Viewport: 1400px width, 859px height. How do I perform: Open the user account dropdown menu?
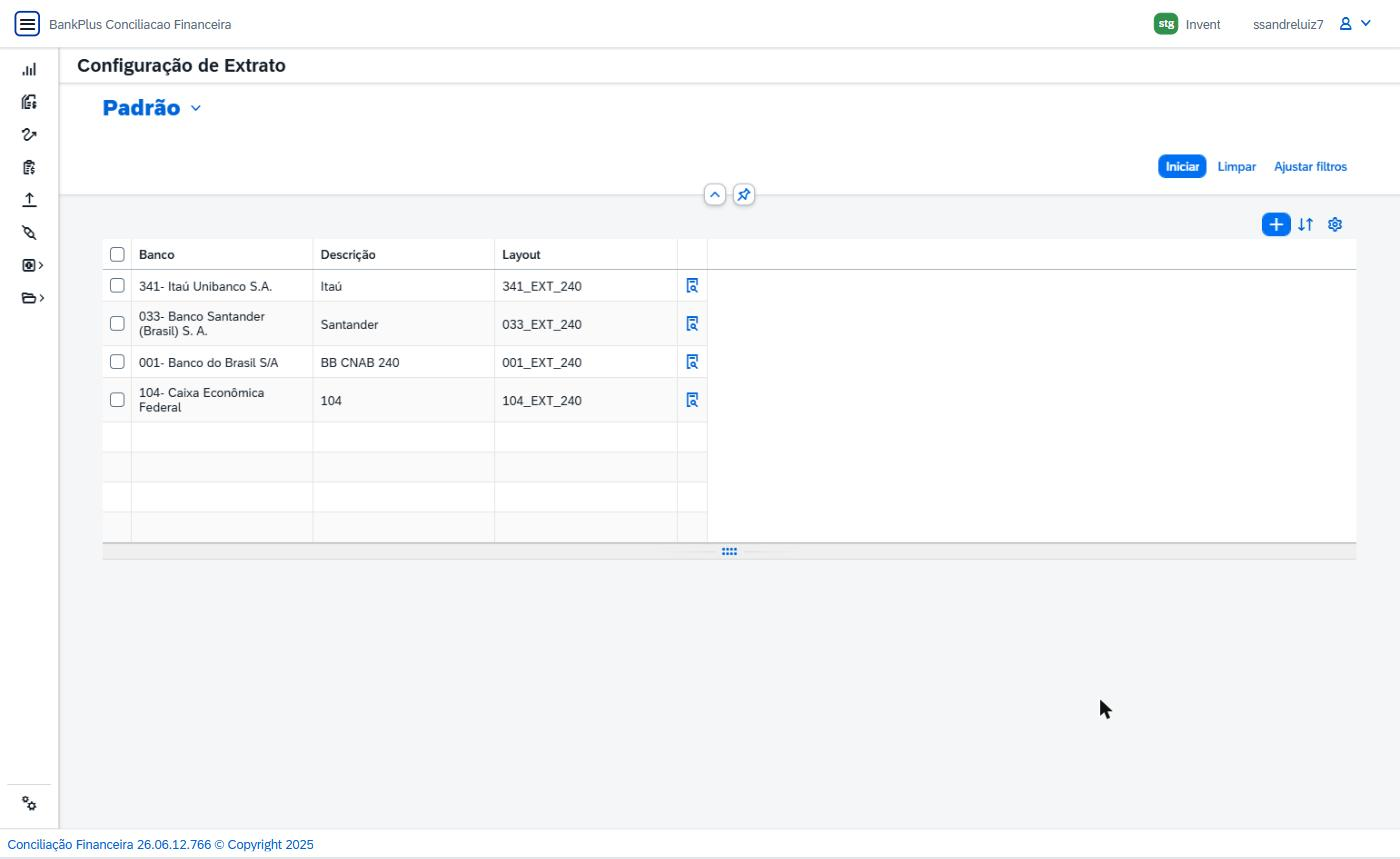1356,24
